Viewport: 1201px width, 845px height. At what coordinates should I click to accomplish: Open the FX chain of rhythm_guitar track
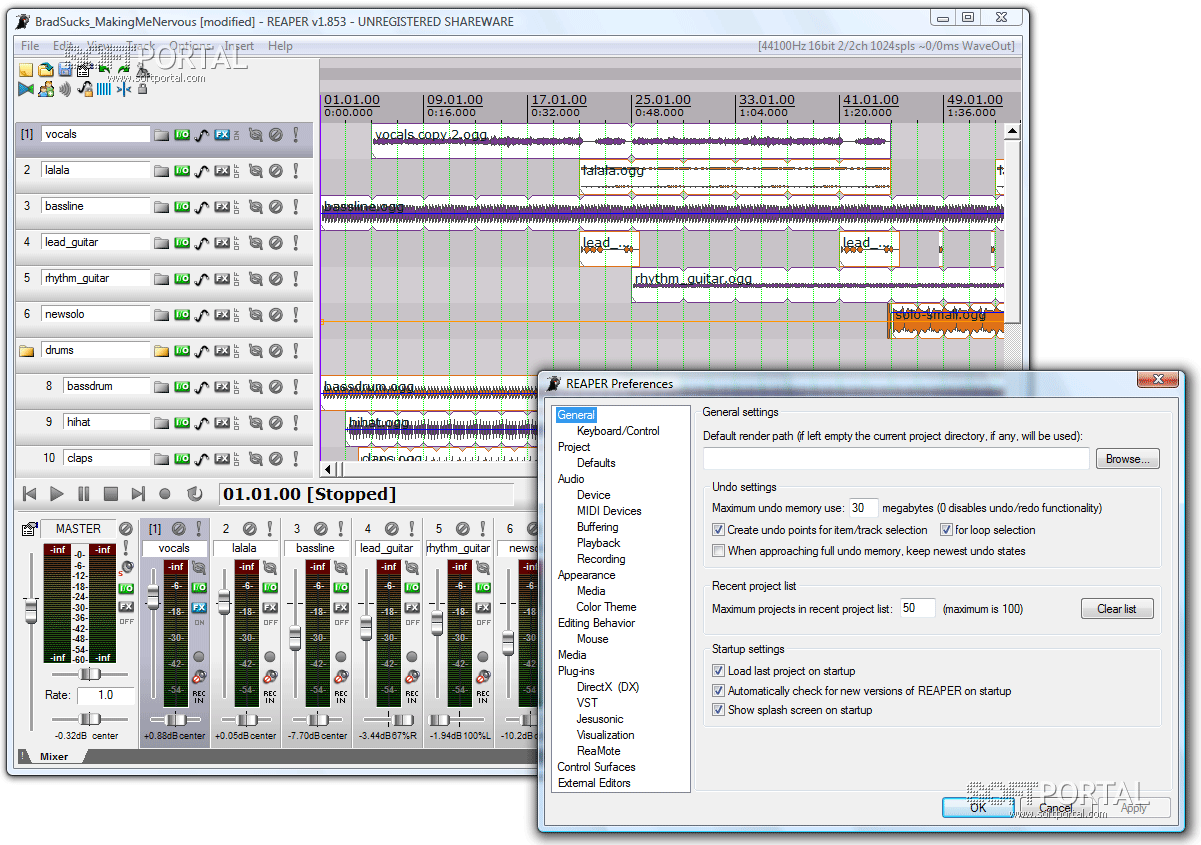(x=222, y=279)
